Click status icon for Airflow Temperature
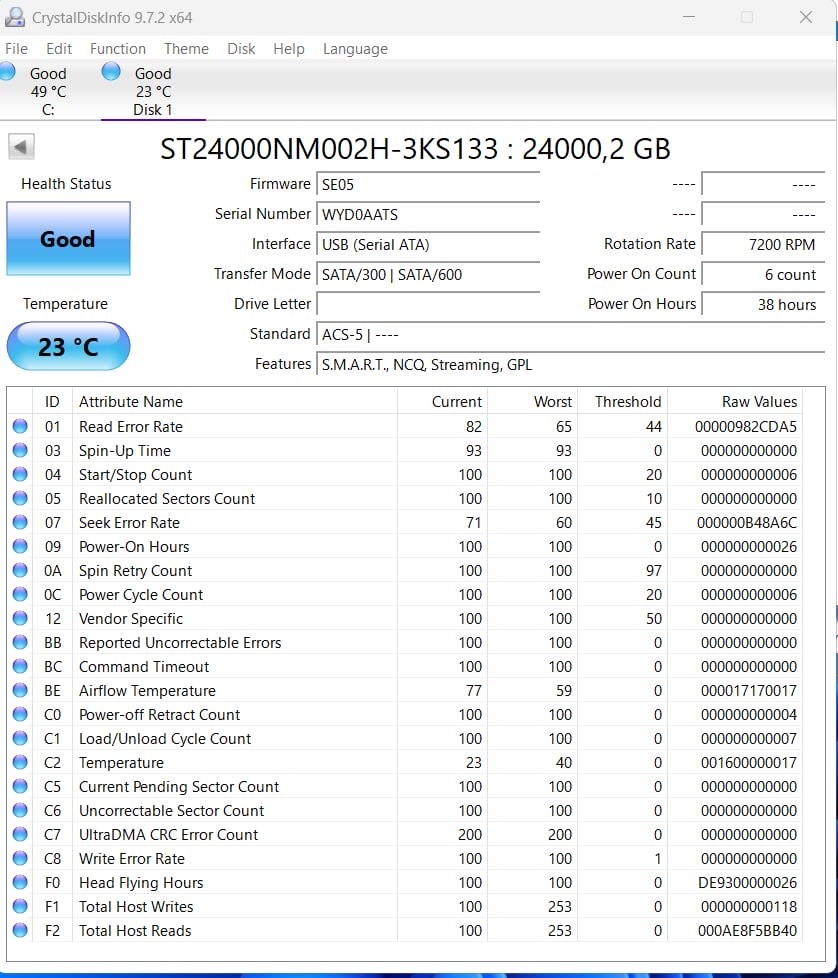Image resolution: width=838 pixels, height=978 pixels. click(x=20, y=690)
